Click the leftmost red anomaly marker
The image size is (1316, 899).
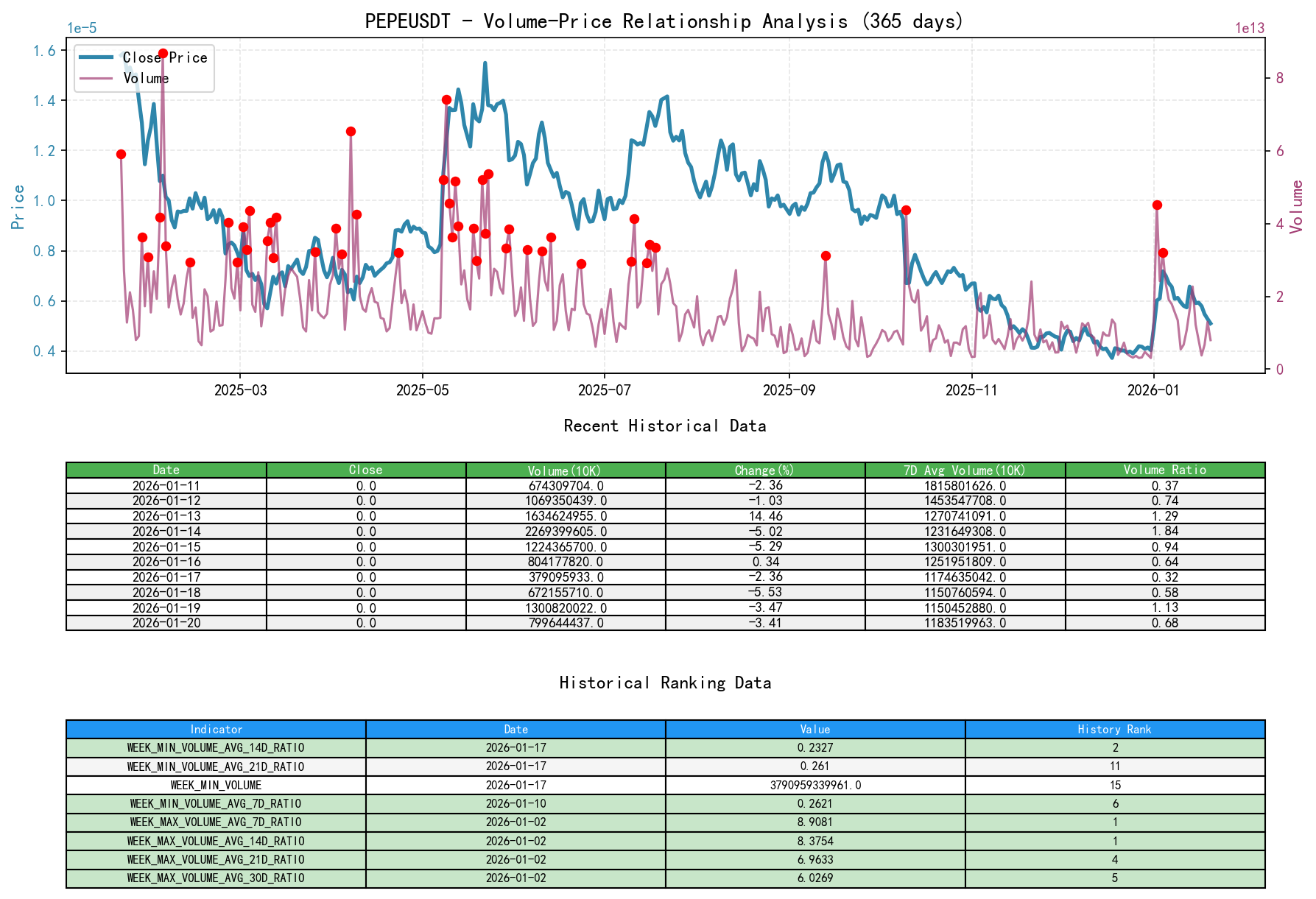pyautogui.click(x=120, y=155)
